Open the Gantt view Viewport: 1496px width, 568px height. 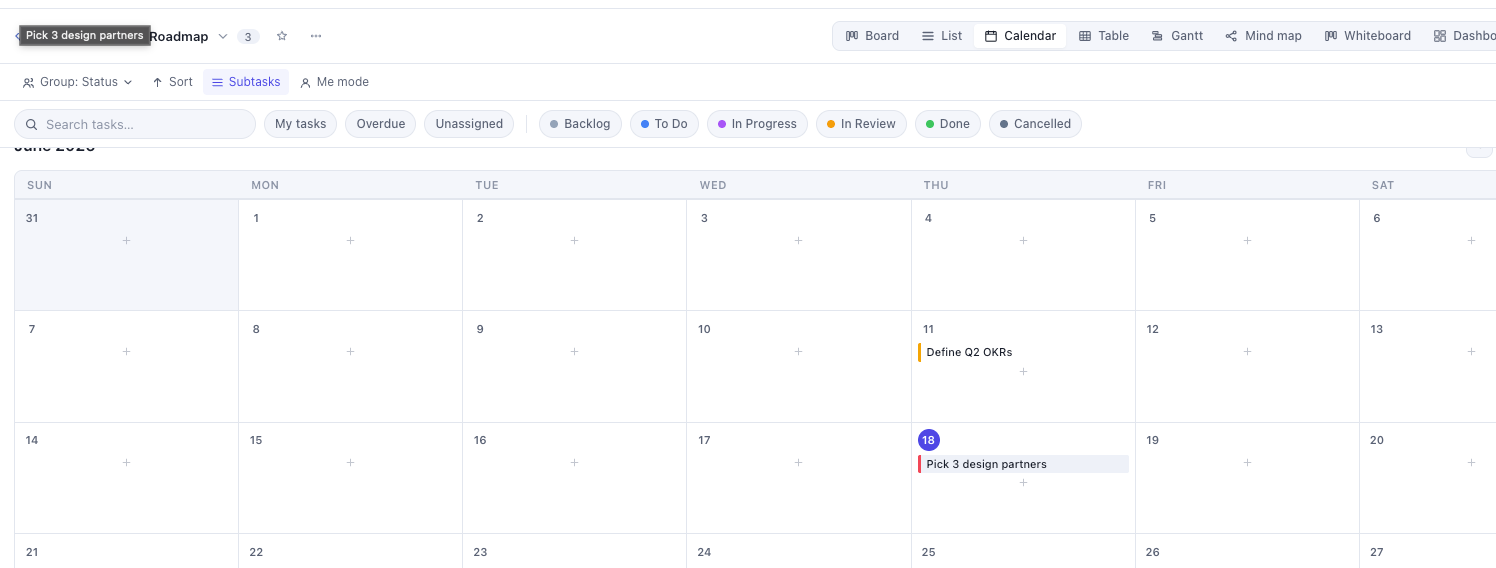(1177, 36)
